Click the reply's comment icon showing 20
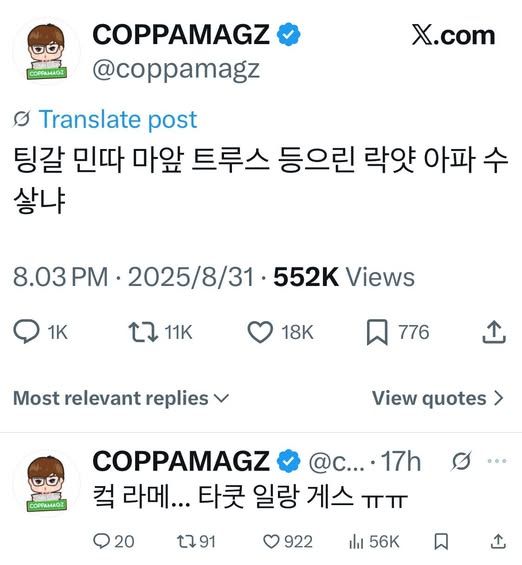The width and height of the screenshot is (522, 565). tap(102, 541)
